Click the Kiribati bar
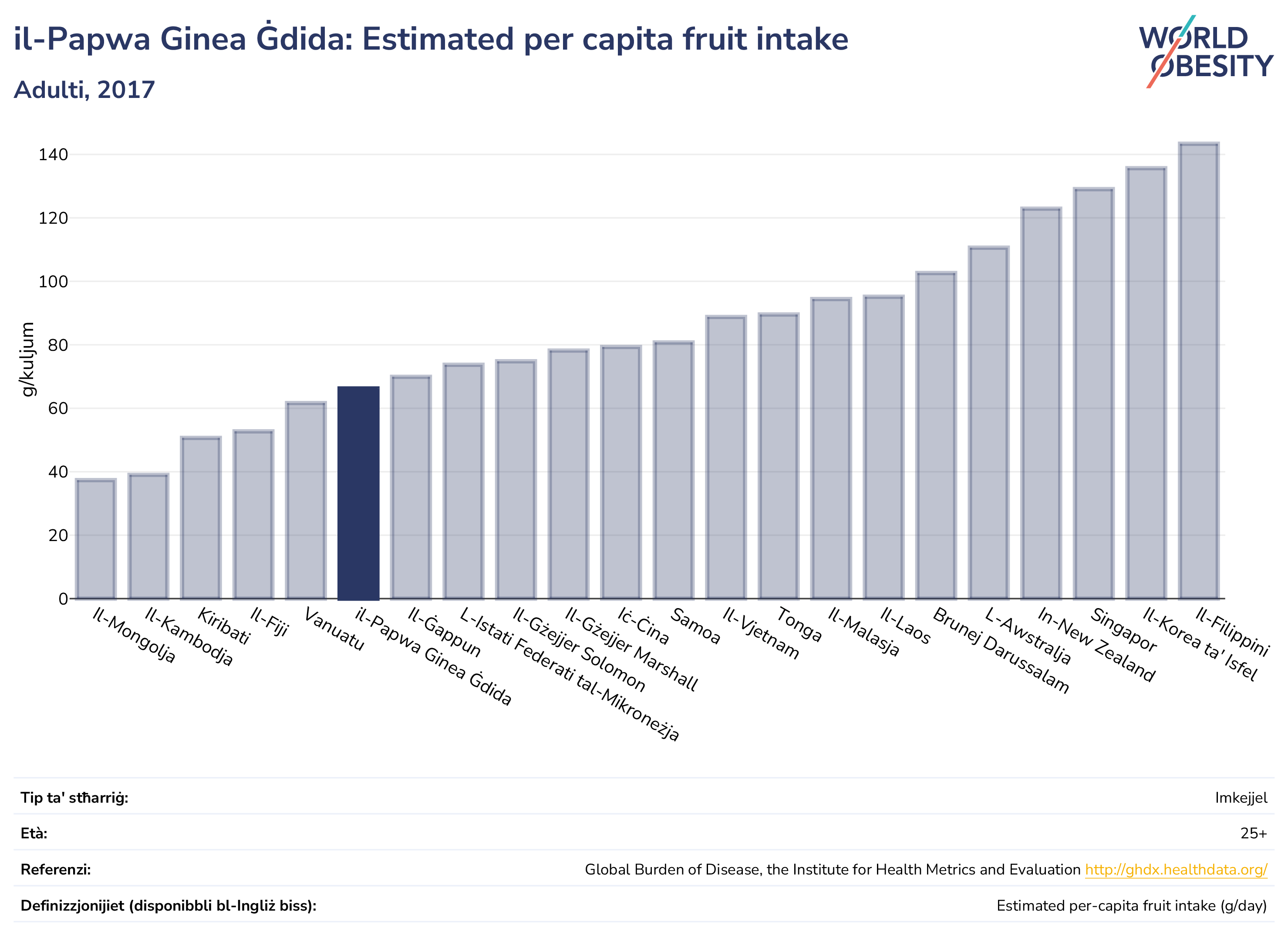The height and width of the screenshot is (945, 1288). tap(201, 518)
